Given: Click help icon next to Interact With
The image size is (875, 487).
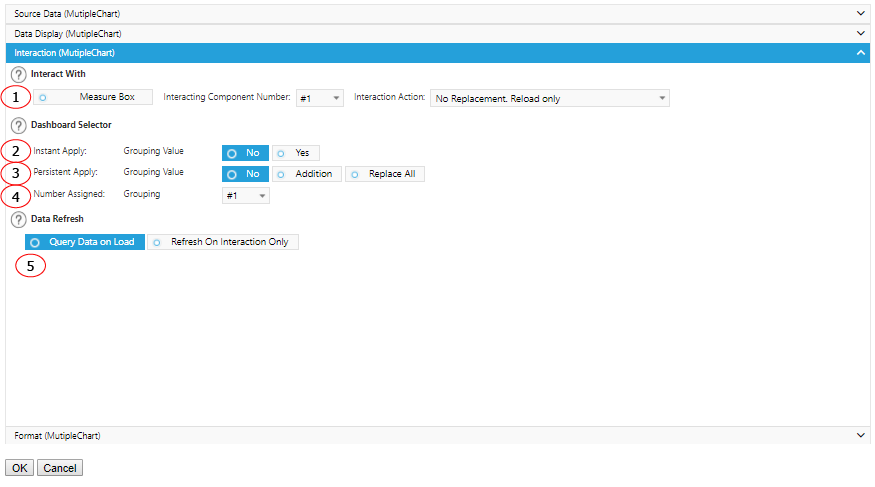Looking at the screenshot, I should [18, 74].
